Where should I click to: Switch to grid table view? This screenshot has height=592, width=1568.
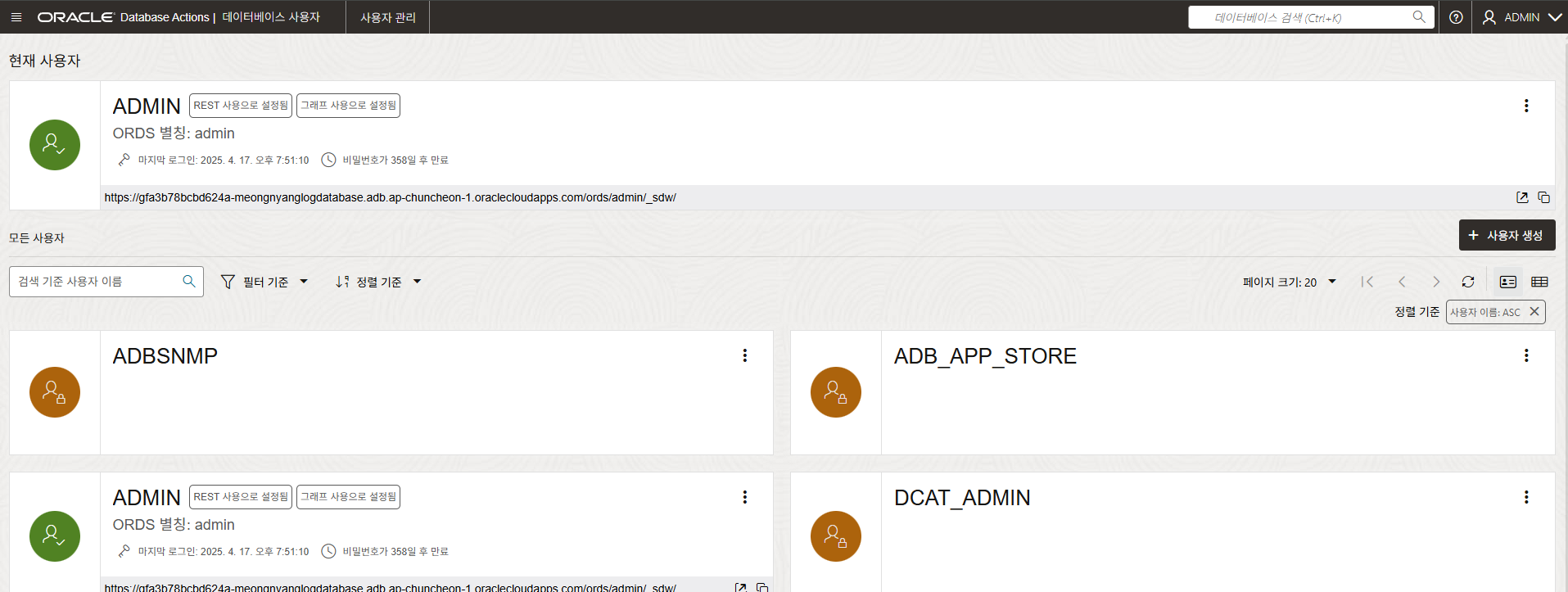pos(1539,282)
